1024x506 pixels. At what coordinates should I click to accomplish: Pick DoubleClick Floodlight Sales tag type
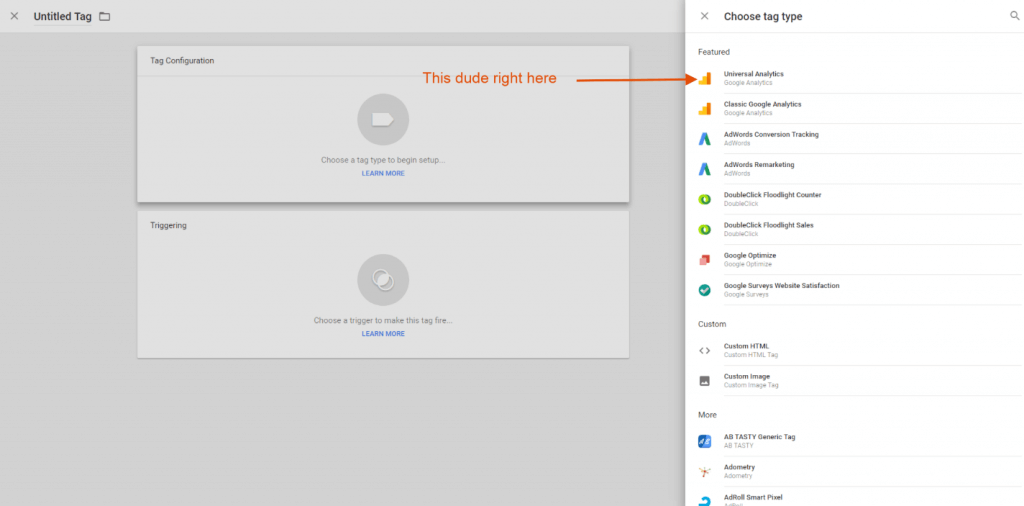tap(859, 229)
